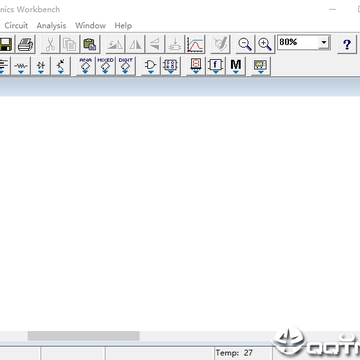
Task: Open the Digital flip-flop parts bin
Action: tap(171, 66)
